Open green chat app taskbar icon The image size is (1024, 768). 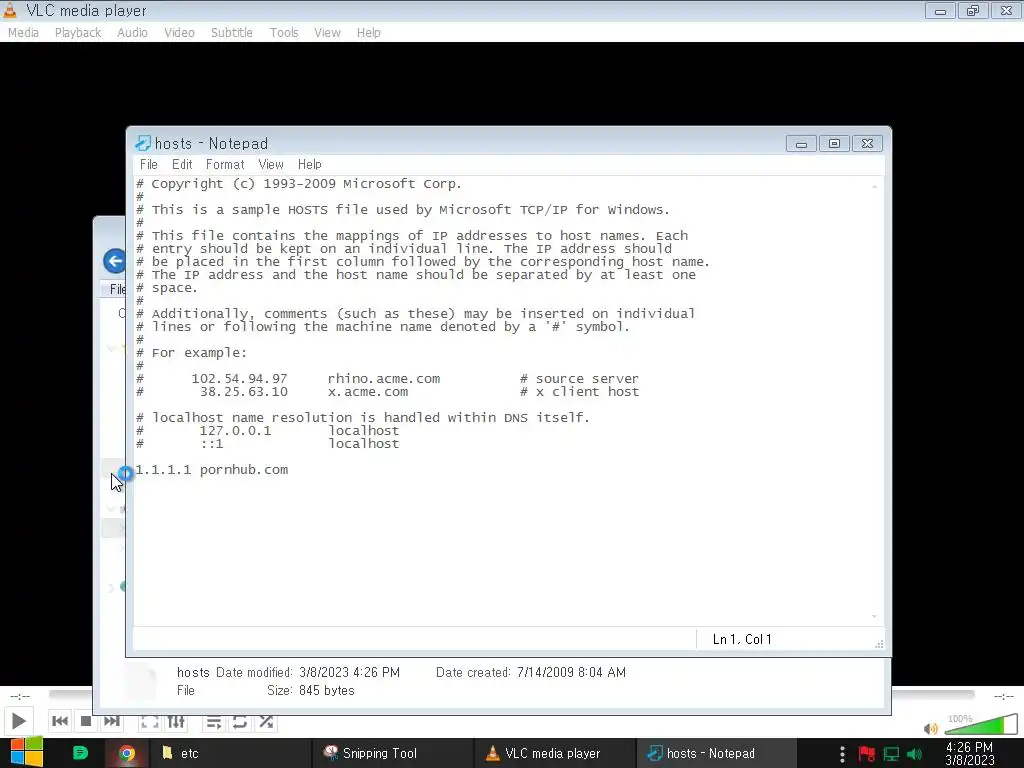point(80,753)
